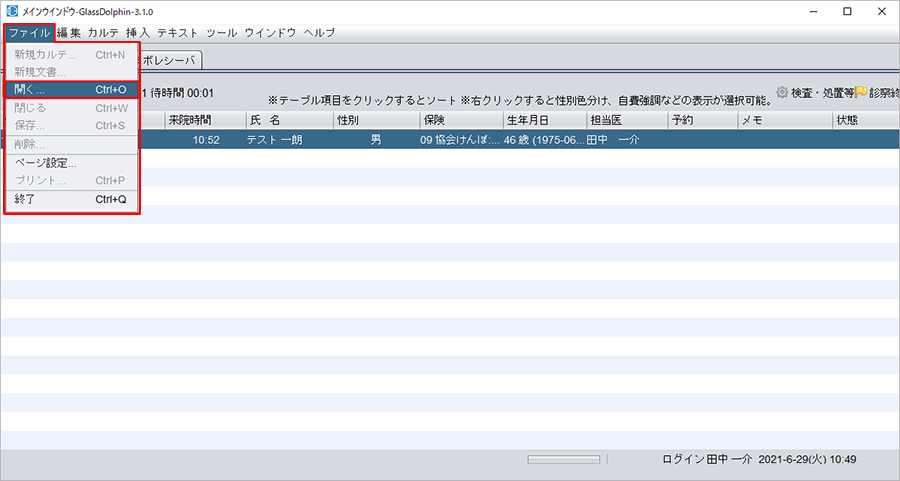Sort table by 予約 column header
The image size is (900, 481).
(x=703, y=121)
